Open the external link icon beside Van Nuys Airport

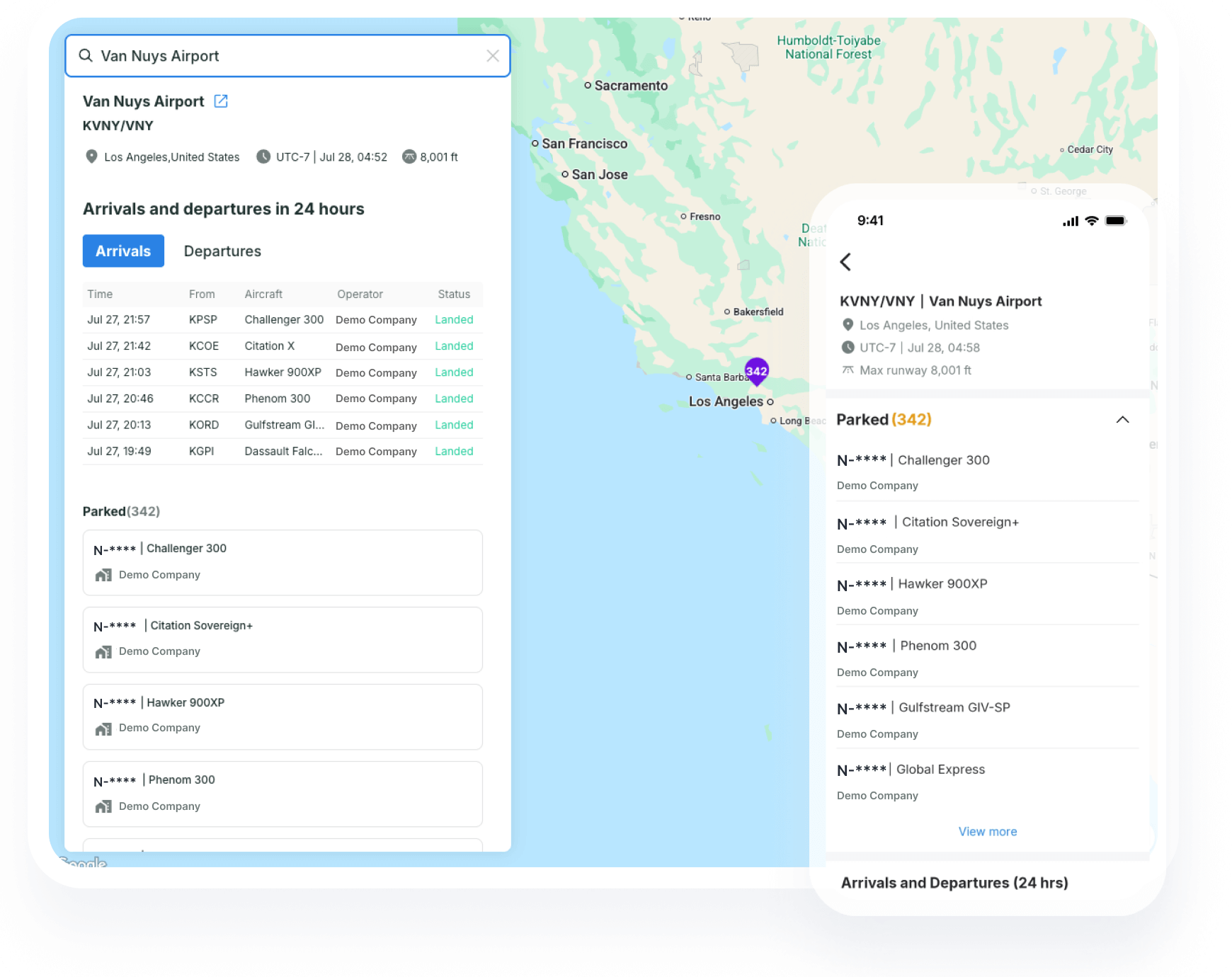pos(220,101)
